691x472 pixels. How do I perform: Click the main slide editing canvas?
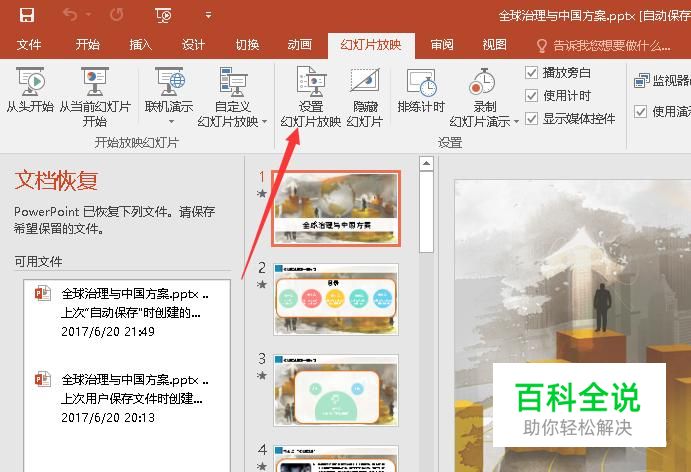pos(573,326)
